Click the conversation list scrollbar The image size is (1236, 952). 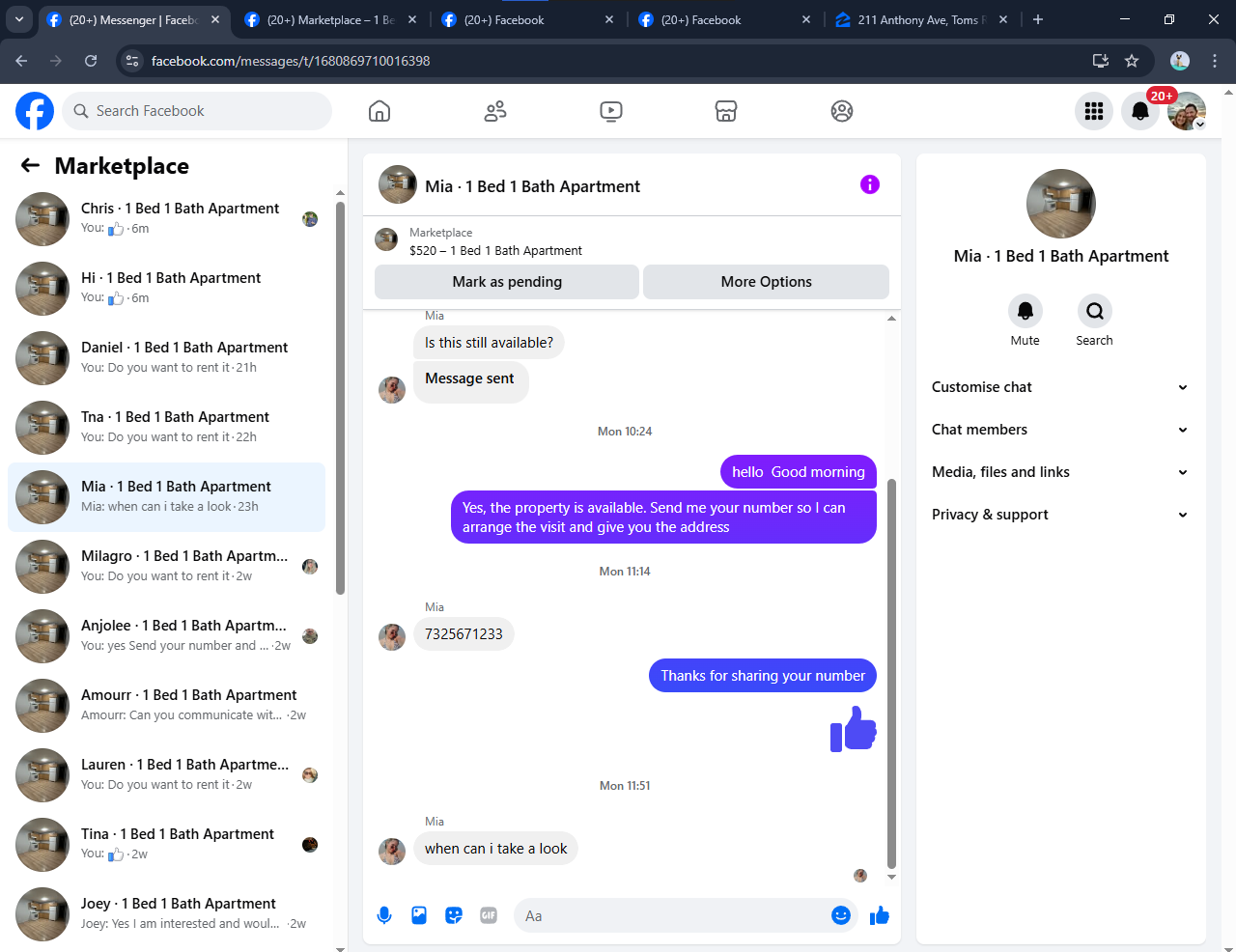coord(340,398)
